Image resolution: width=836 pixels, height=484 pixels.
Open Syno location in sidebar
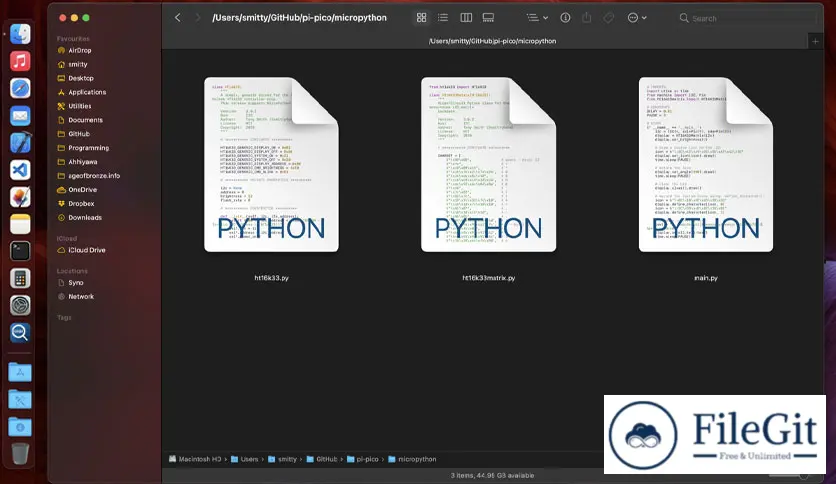pyautogui.click(x=76, y=283)
